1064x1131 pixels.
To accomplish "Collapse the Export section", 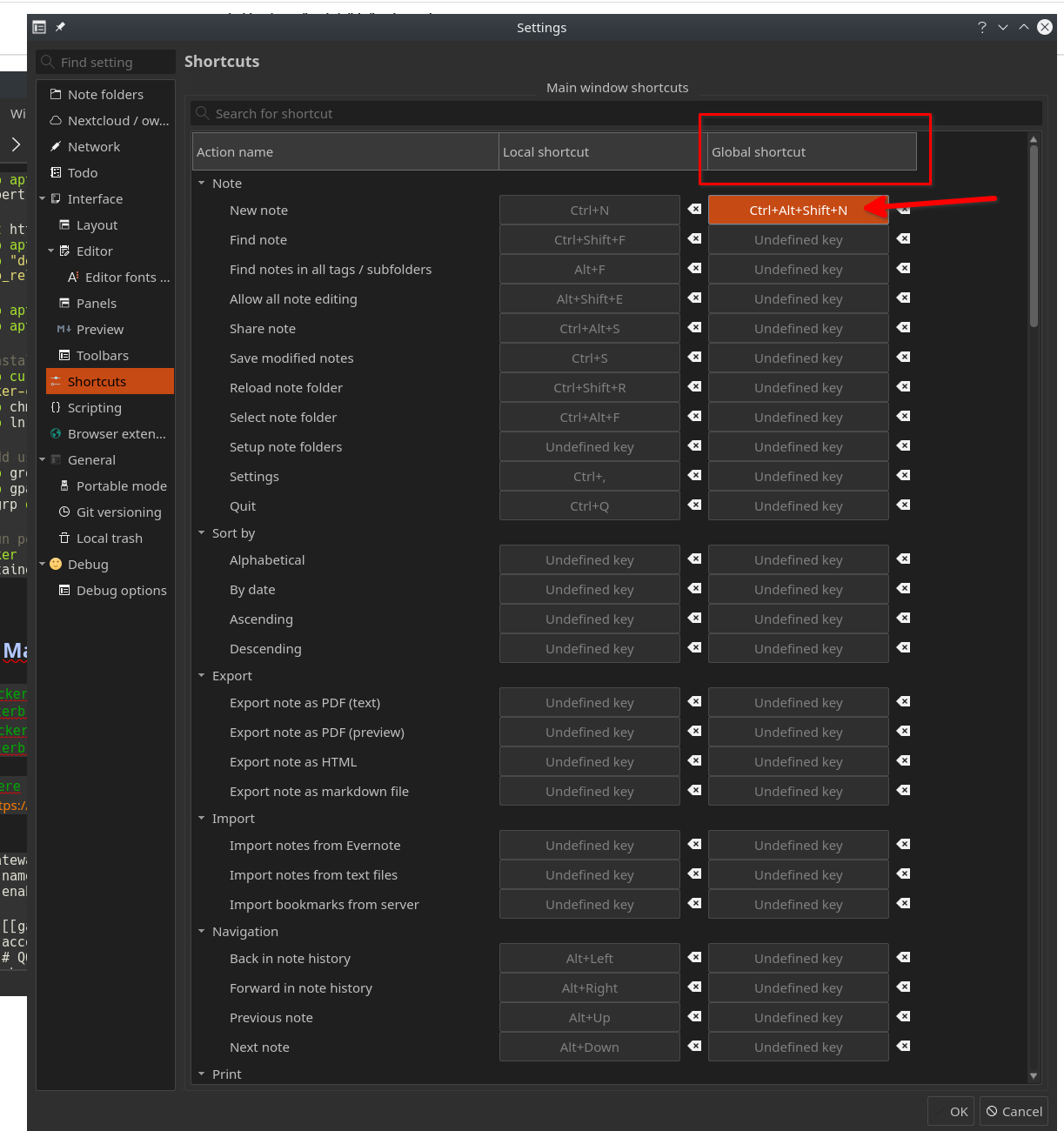I will tap(202, 675).
